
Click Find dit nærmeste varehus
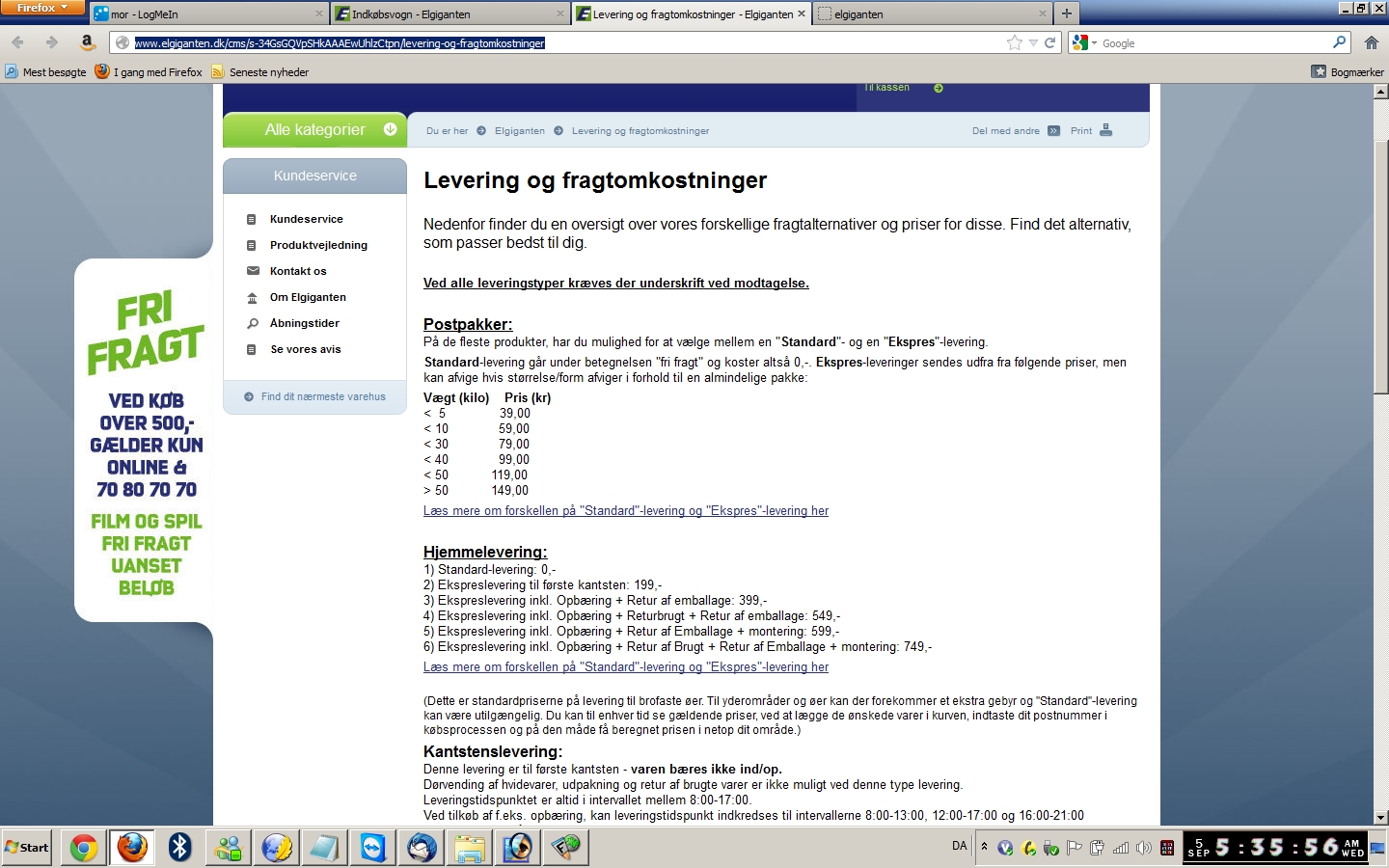(x=323, y=396)
